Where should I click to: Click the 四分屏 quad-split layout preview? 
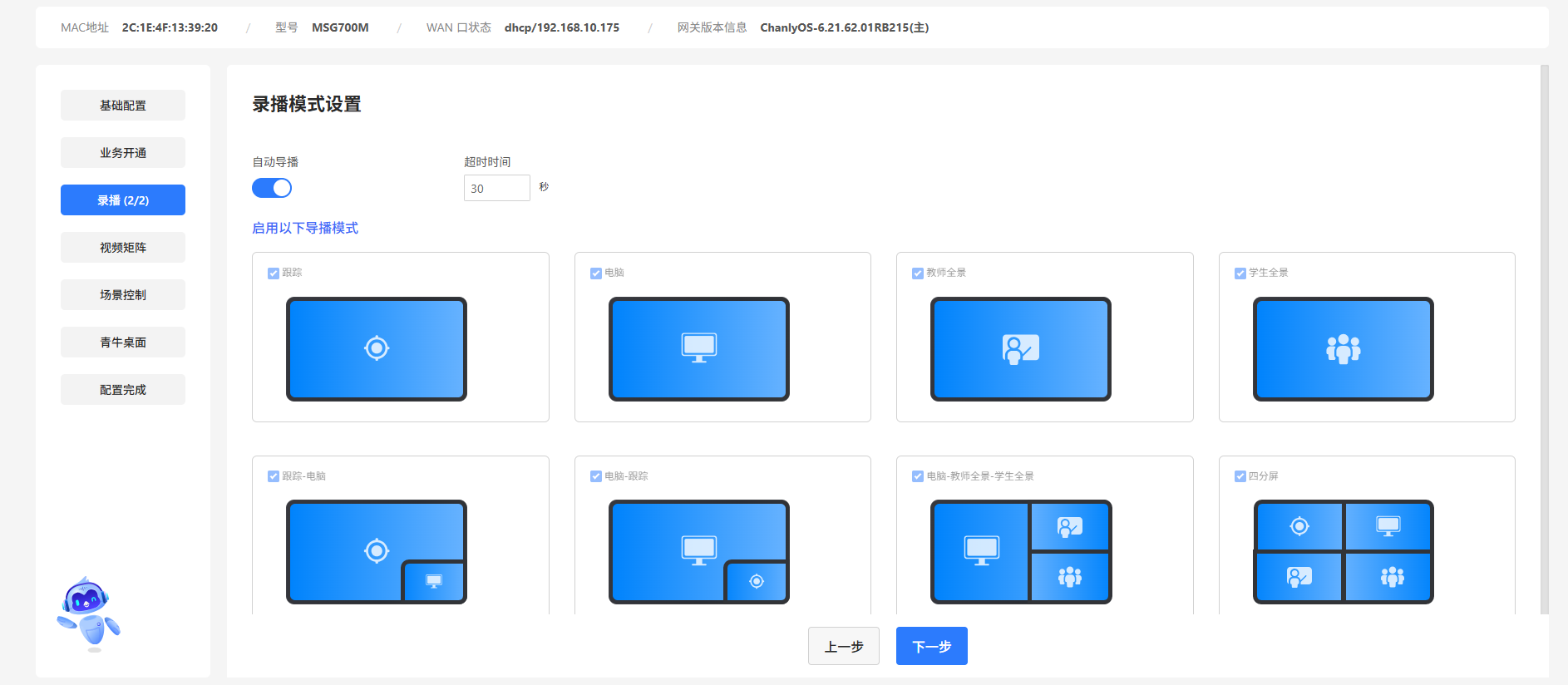pyautogui.click(x=1343, y=551)
